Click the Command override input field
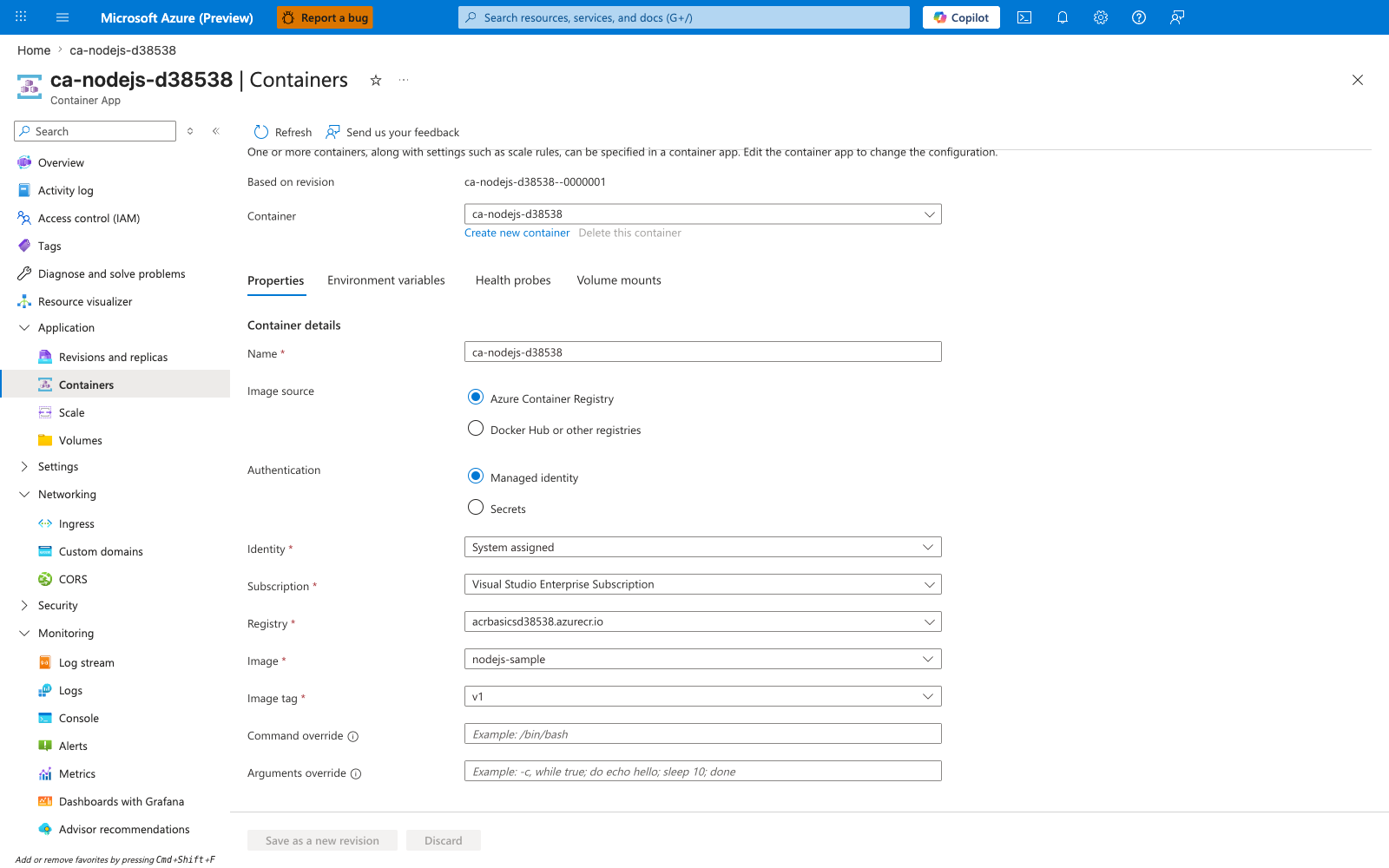 coord(703,734)
